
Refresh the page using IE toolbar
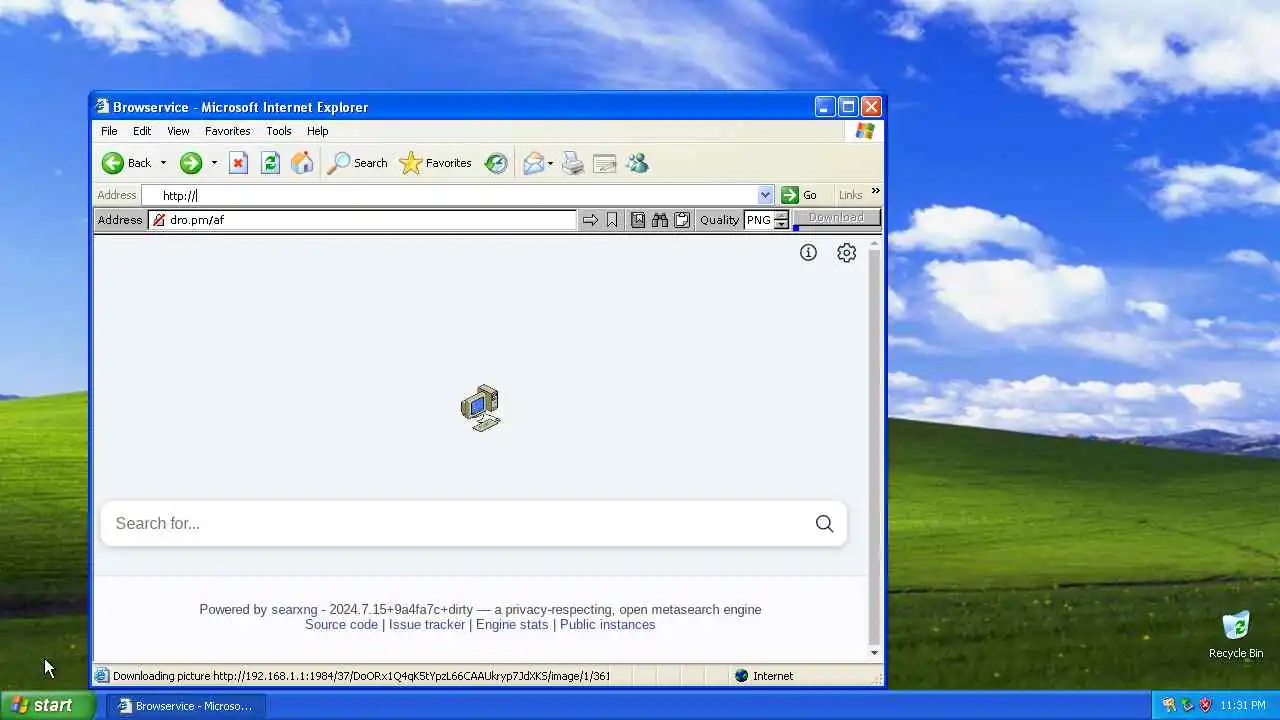(270, 163)
